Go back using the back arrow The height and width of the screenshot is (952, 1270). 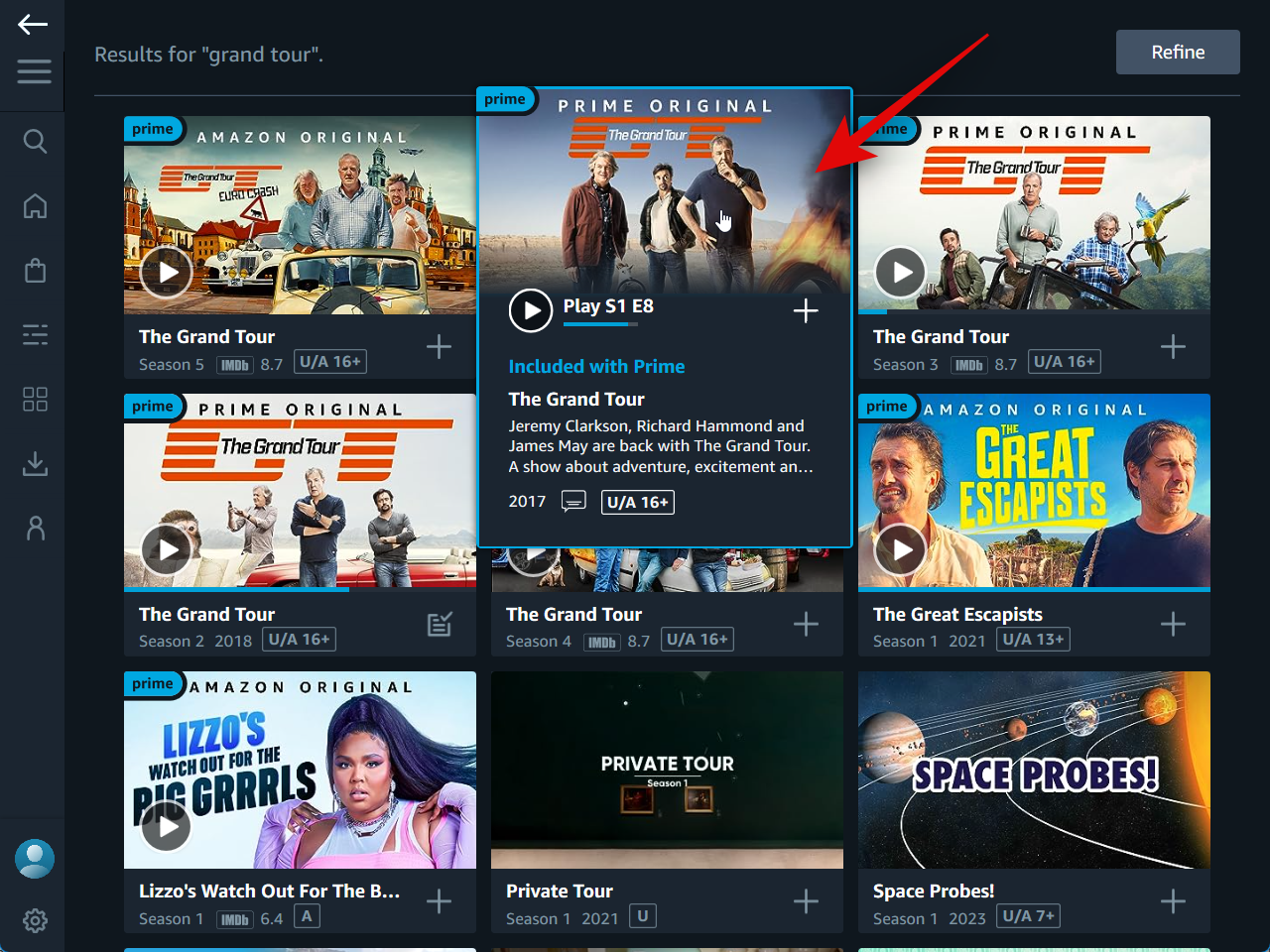(x=33, y=25)
